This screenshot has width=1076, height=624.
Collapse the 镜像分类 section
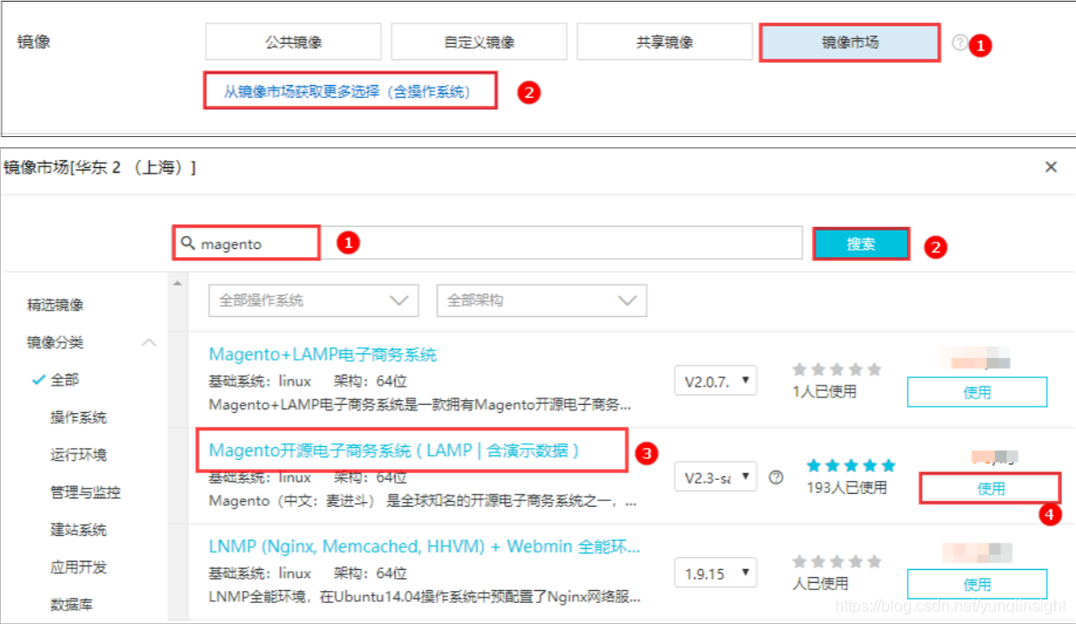(149, 342)
